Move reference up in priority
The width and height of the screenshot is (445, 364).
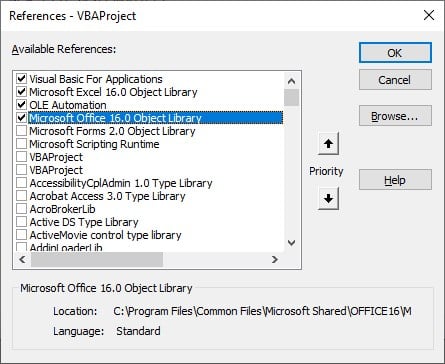pyautogui.click(x=328, y=144)
